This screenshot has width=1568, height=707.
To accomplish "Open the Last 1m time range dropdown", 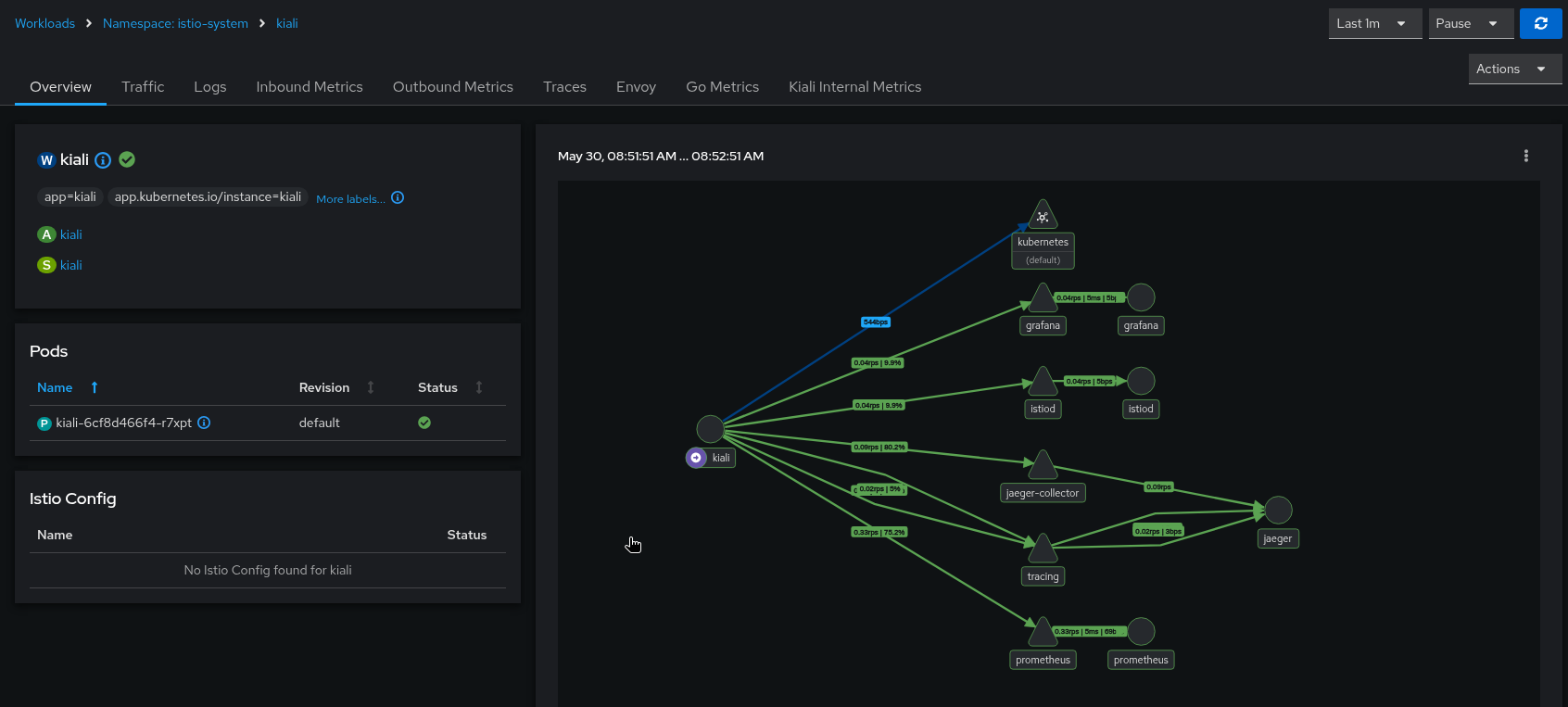I will (x=1374, y=23).
